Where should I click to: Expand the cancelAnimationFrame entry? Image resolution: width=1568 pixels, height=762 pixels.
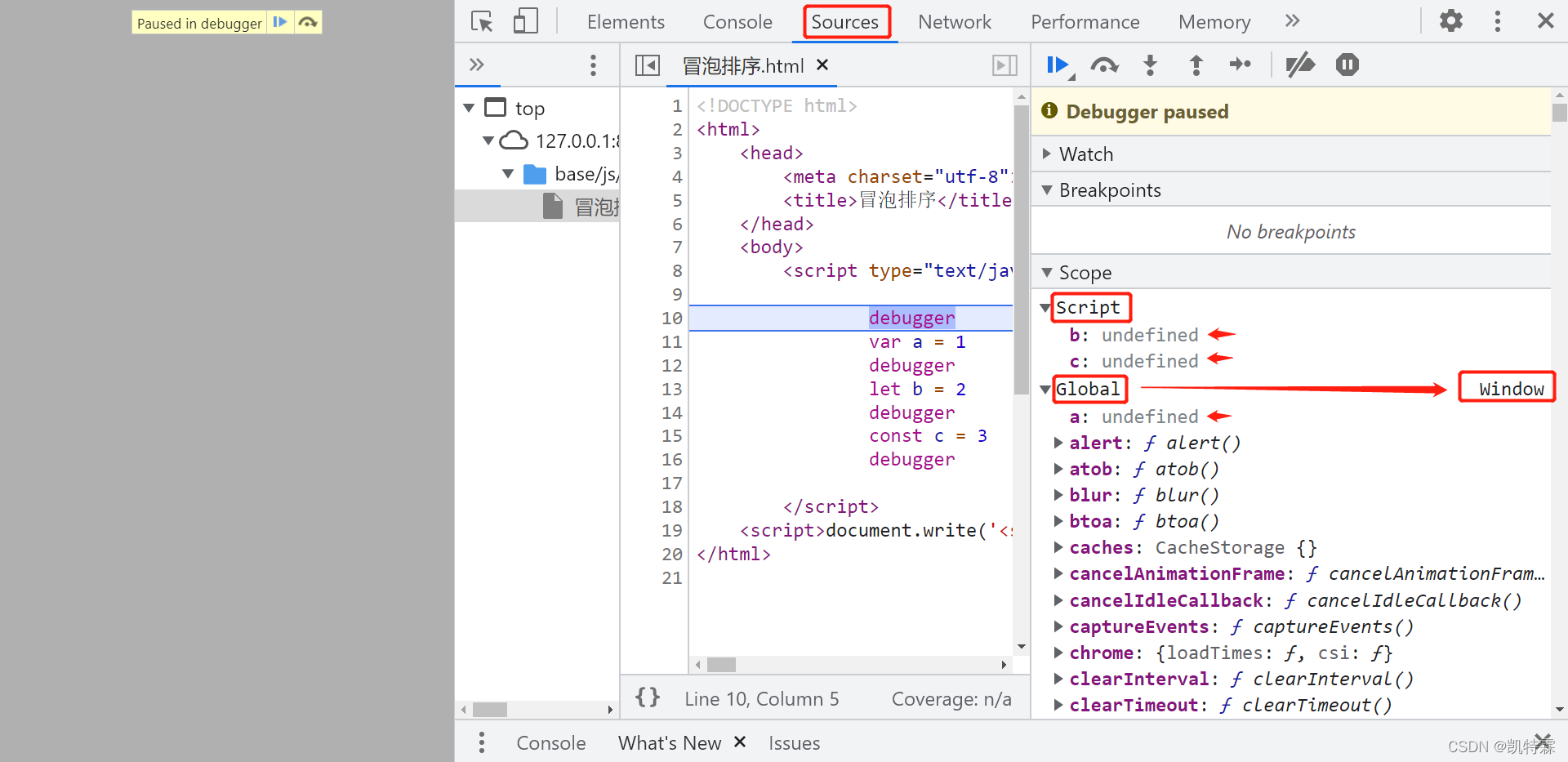tap(1058, 573)
